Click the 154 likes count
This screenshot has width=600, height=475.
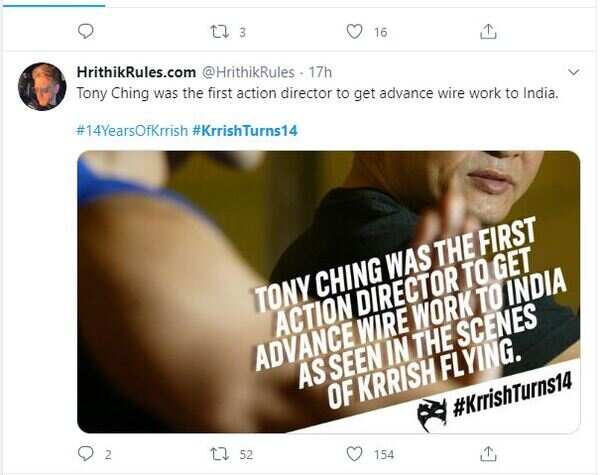[x=384, y=455]
